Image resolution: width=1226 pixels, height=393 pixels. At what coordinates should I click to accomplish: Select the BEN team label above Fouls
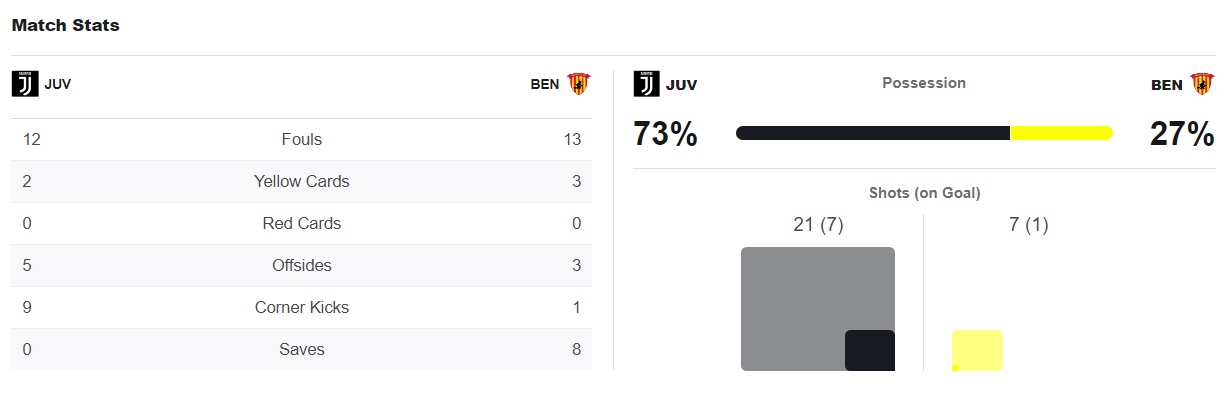pyautogui.click(x=545, y=84)
